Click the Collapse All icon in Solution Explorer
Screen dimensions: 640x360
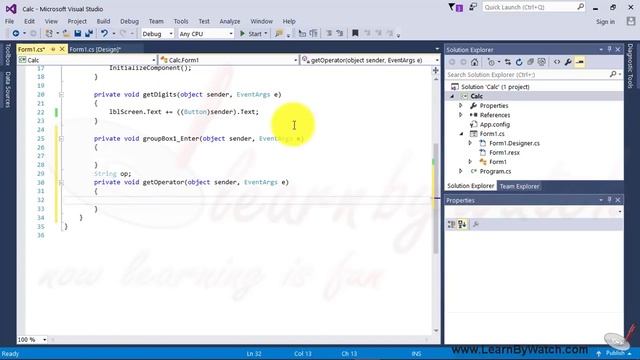pos(530,62)
